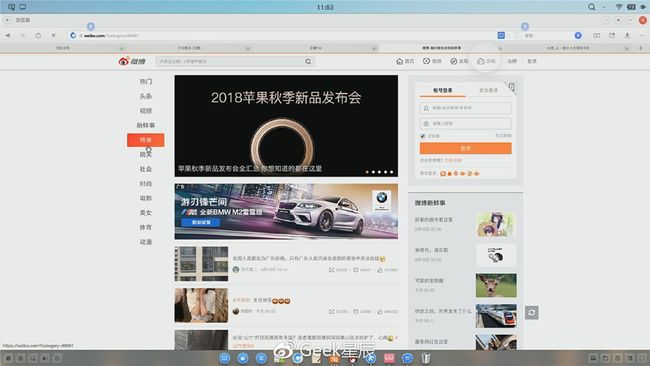Click the blue button on BMW ad

[201, 223]
